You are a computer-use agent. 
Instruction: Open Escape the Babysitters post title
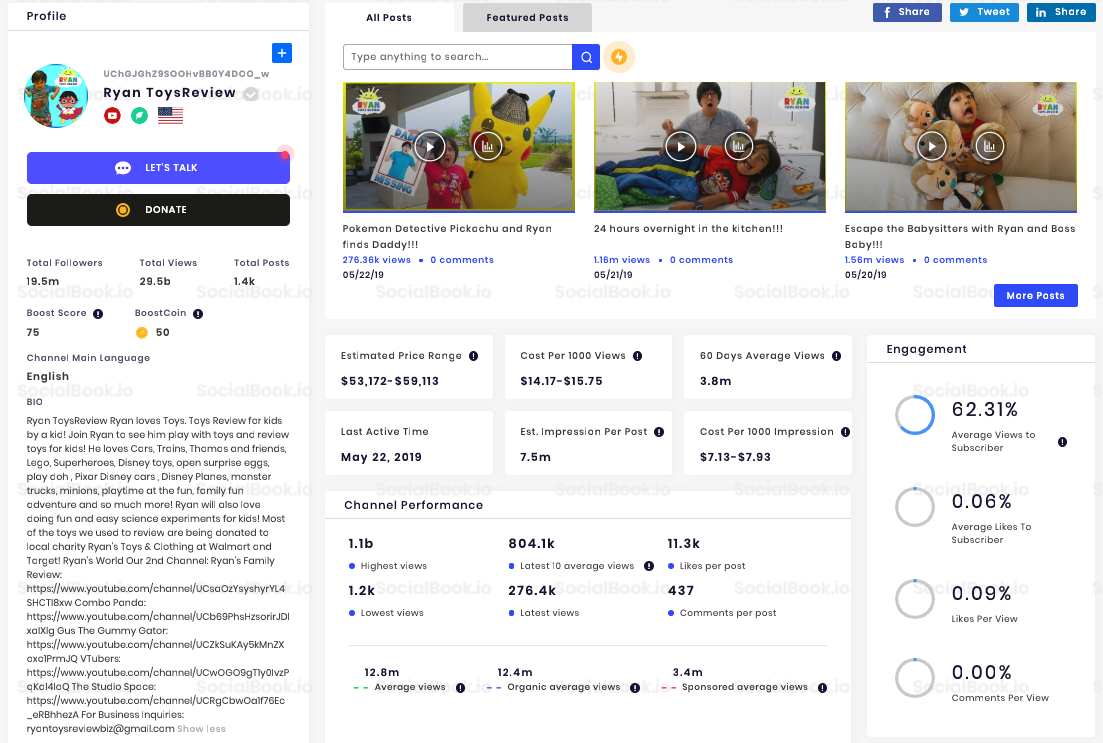pyautogui.click(x=959, y=236)
